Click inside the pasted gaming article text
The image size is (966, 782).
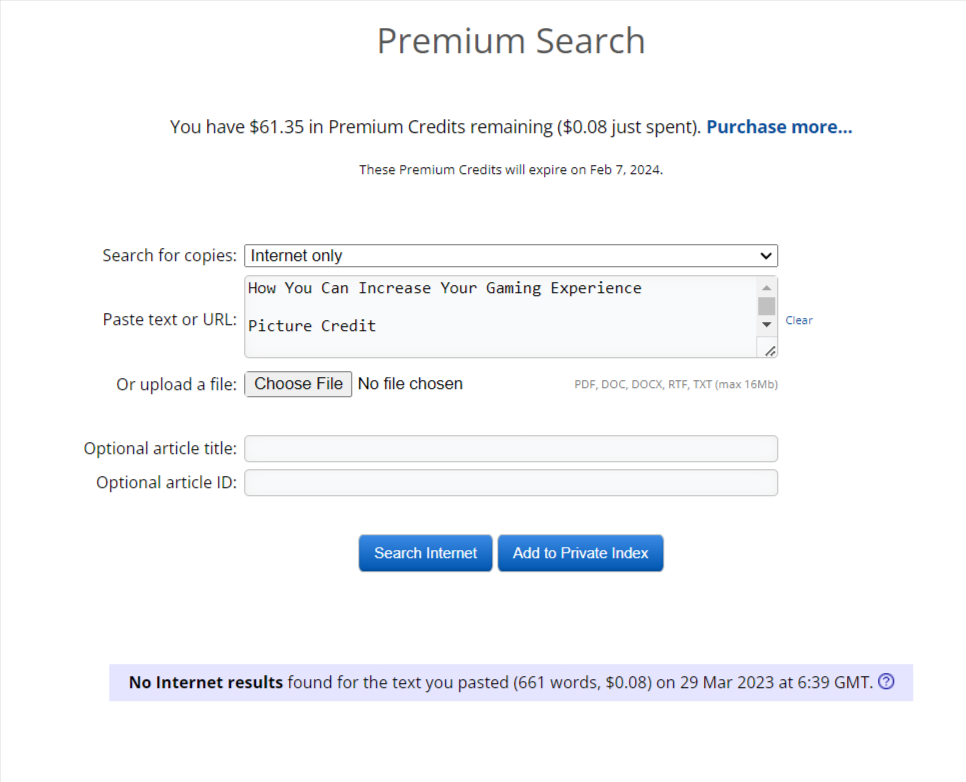(x=500, y=317)
